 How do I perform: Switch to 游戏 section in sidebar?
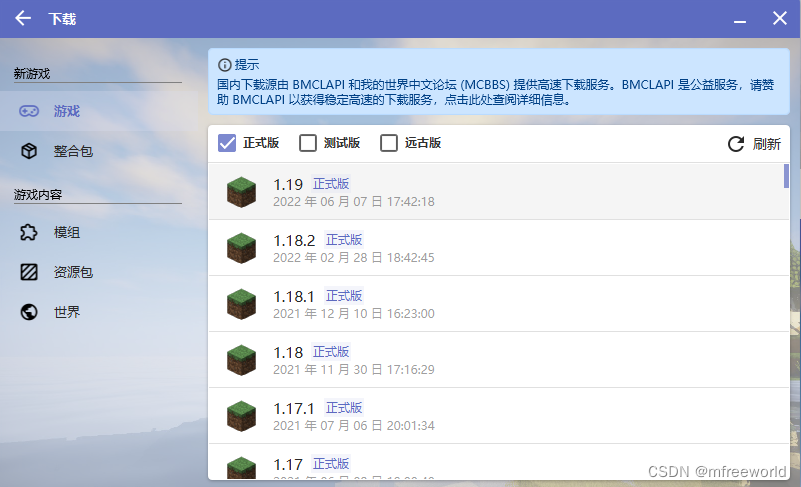(x=99, y=111)
